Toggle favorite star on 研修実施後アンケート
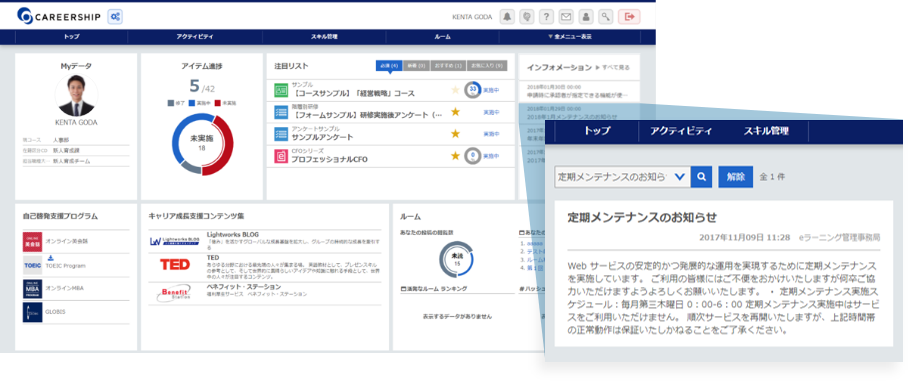915x388 pixels. point(455,111)
